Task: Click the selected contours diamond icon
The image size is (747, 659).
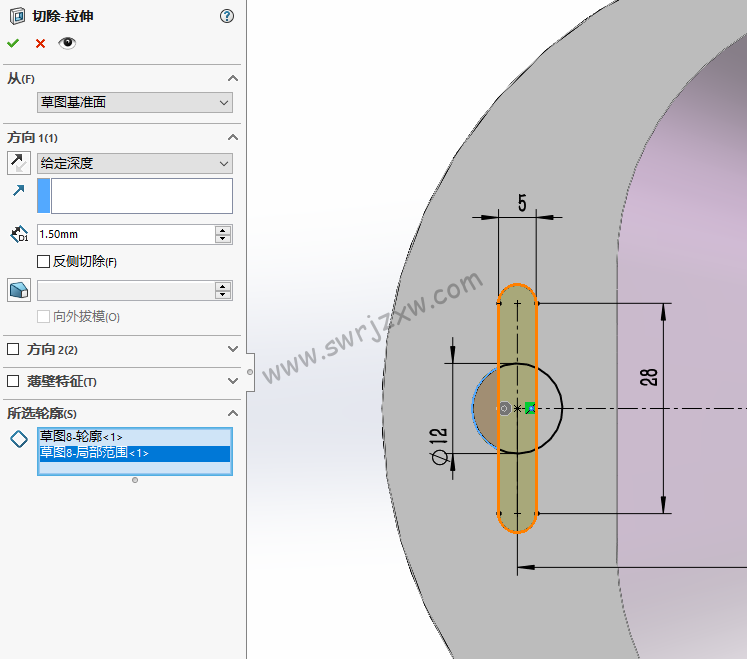Action: click(x=19, y=439)
